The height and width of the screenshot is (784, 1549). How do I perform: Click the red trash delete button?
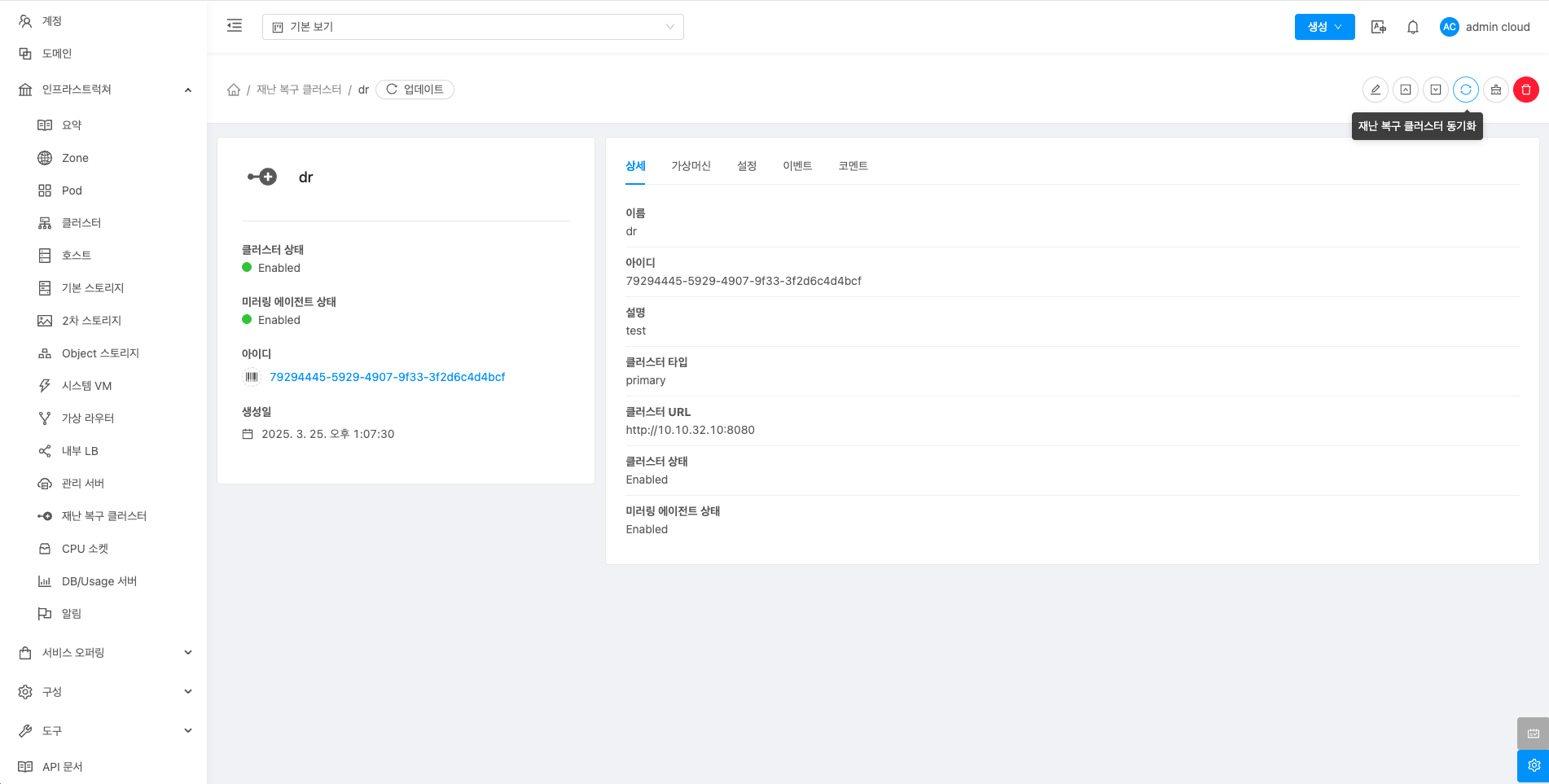[1525, 90]
